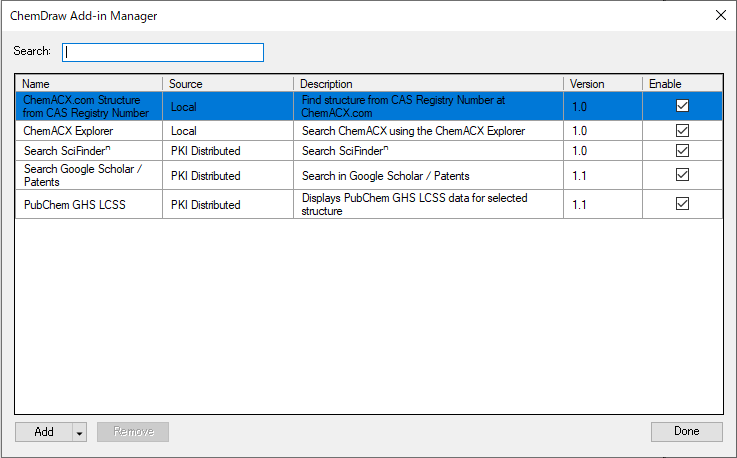Sort by the Source column header
The width and height of the screenshot is (737, 458).
pyautogui.click(x=228, y=84)
